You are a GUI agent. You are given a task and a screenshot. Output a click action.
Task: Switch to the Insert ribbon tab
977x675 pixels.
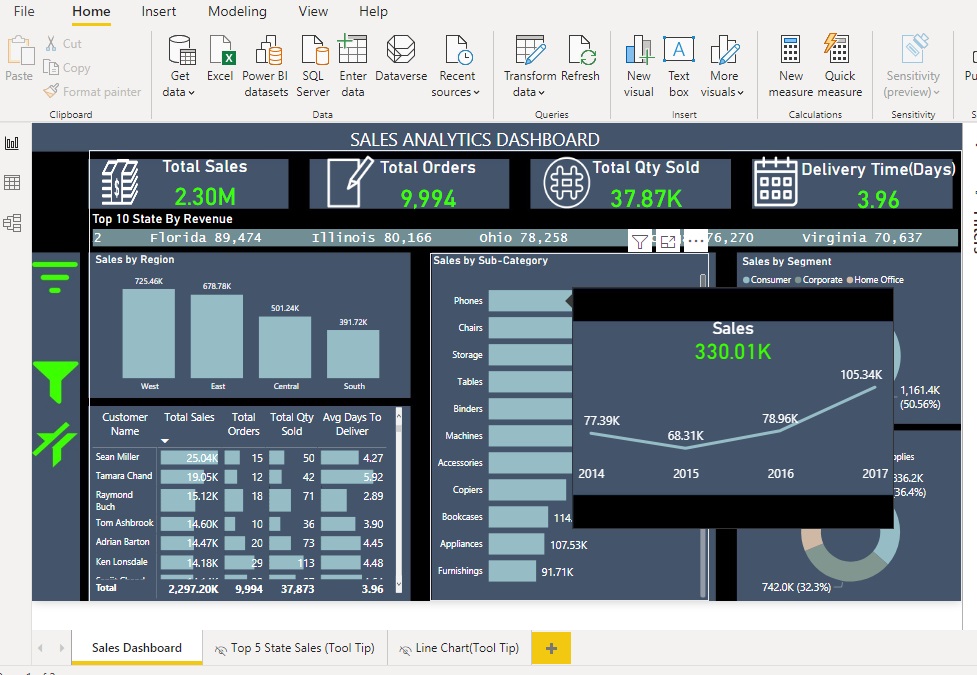click(158, 11)
